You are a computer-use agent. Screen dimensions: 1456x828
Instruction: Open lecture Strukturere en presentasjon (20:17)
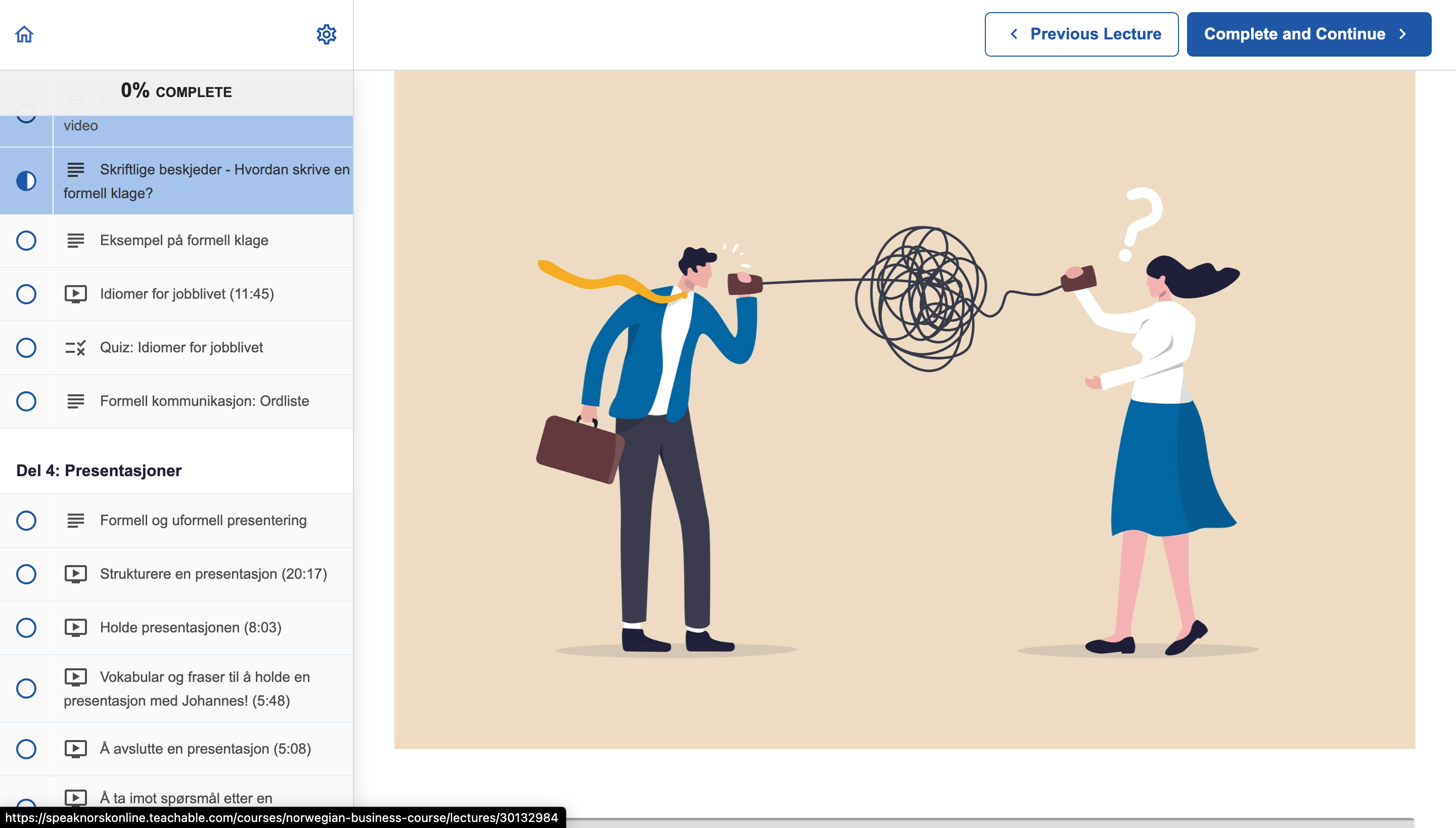[176, 574]
